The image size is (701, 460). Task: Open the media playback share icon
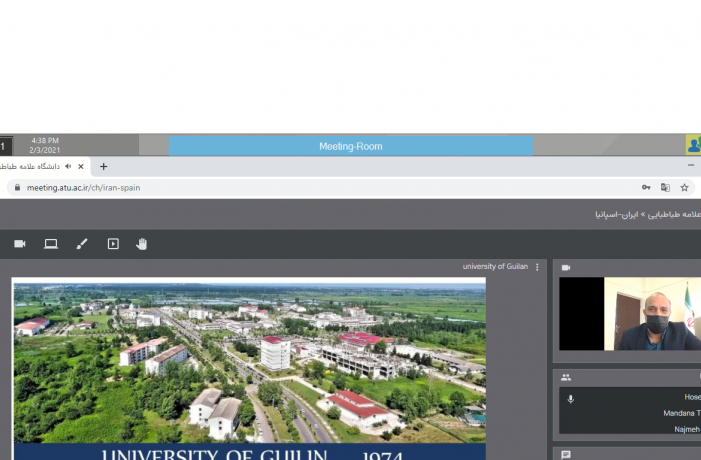pyautogui.click(x=113, y=244)
